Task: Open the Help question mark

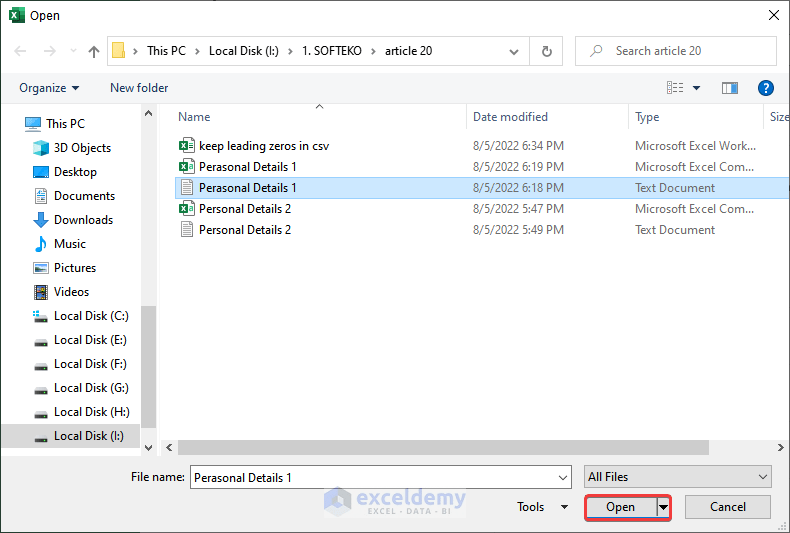Action: coord(765,88)
